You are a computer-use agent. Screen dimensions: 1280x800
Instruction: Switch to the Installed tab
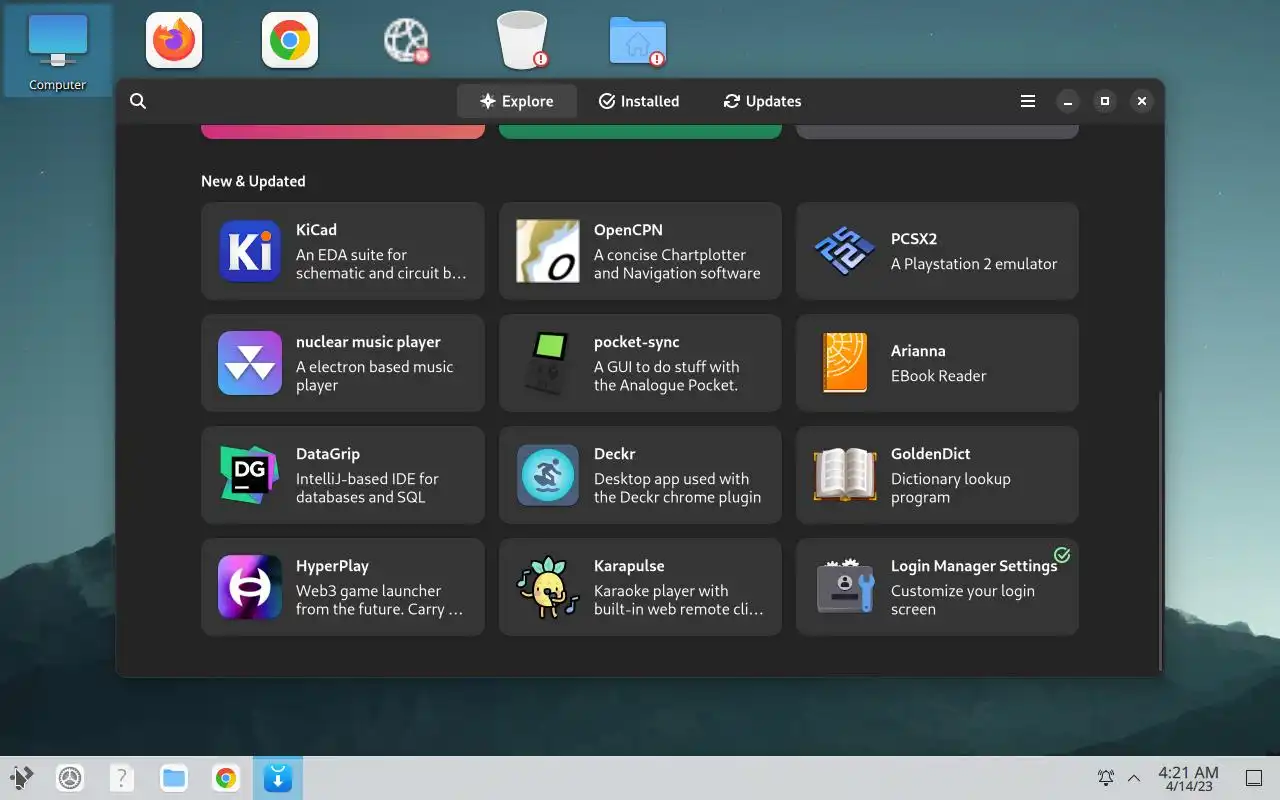pyautogui.click(x=639, y=101)
